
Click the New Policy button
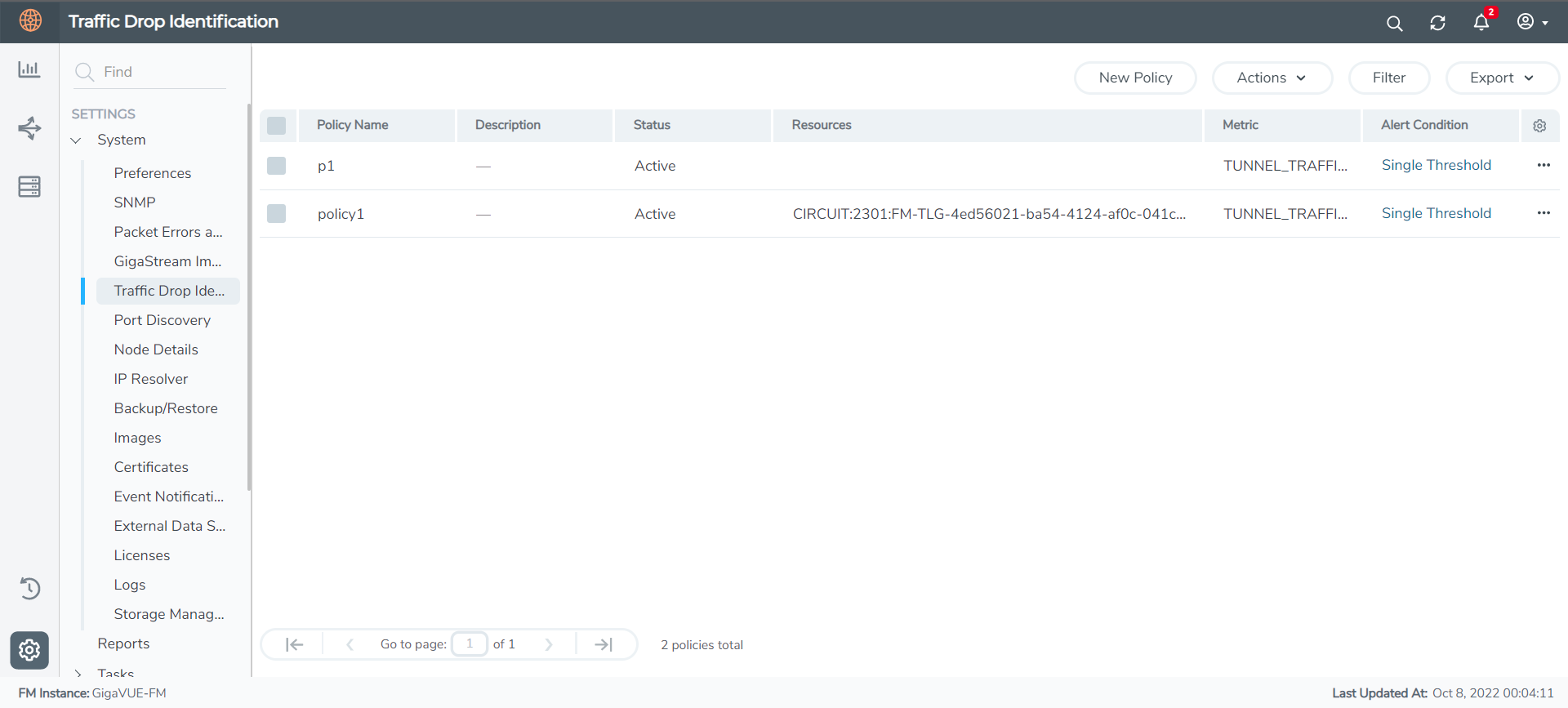tap(1135, 78)
